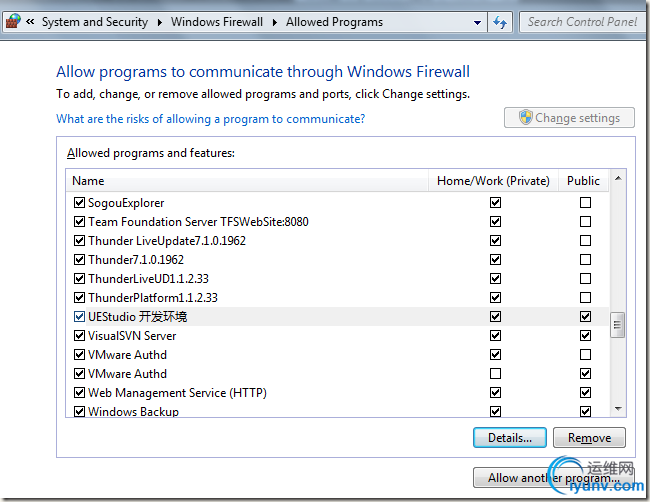The width and height of the screenshot is (650, 502).
Task: Expand the arrow after Windows Firewall breadcrumb
Action: pos(274,22)
